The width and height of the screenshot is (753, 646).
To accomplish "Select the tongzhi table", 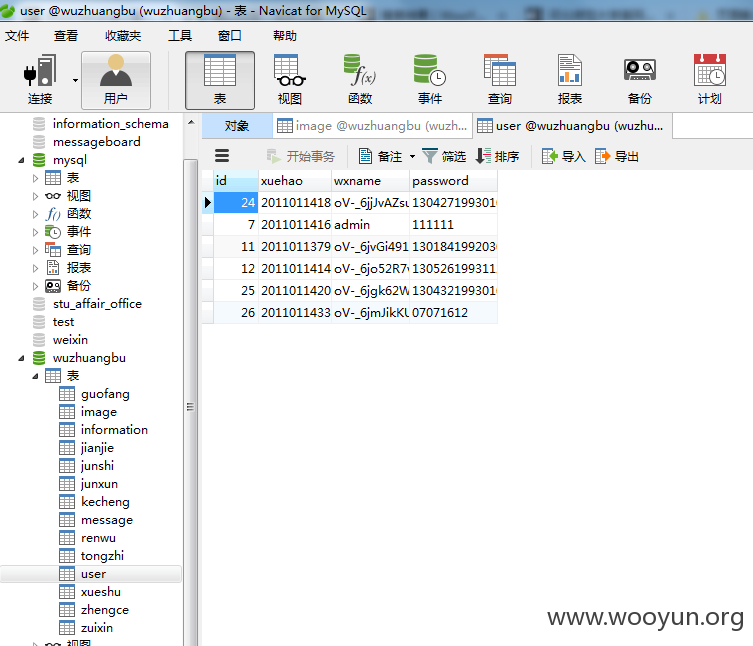I will point(102,556).
